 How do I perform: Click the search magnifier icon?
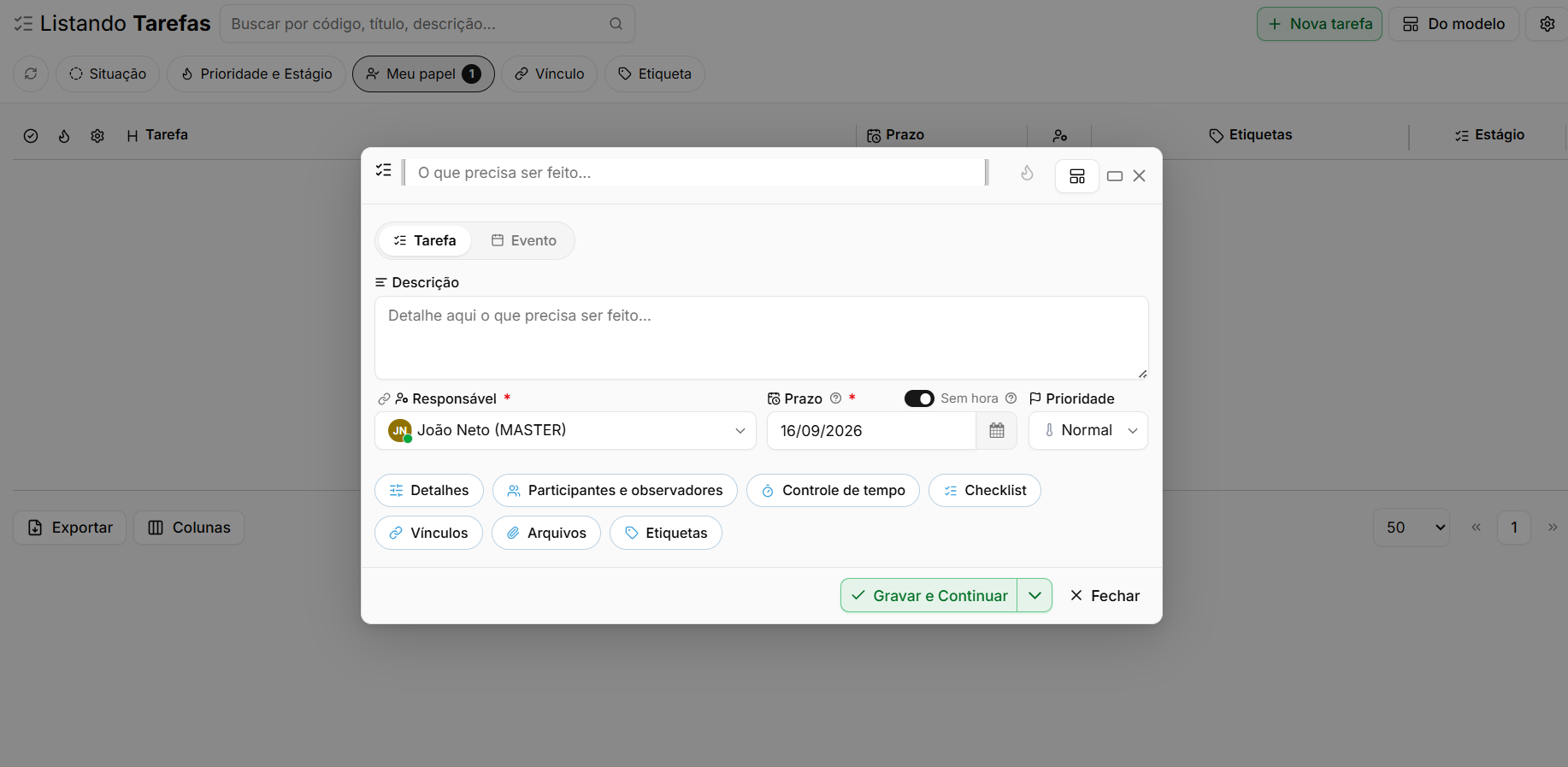(x=616, y=24)
